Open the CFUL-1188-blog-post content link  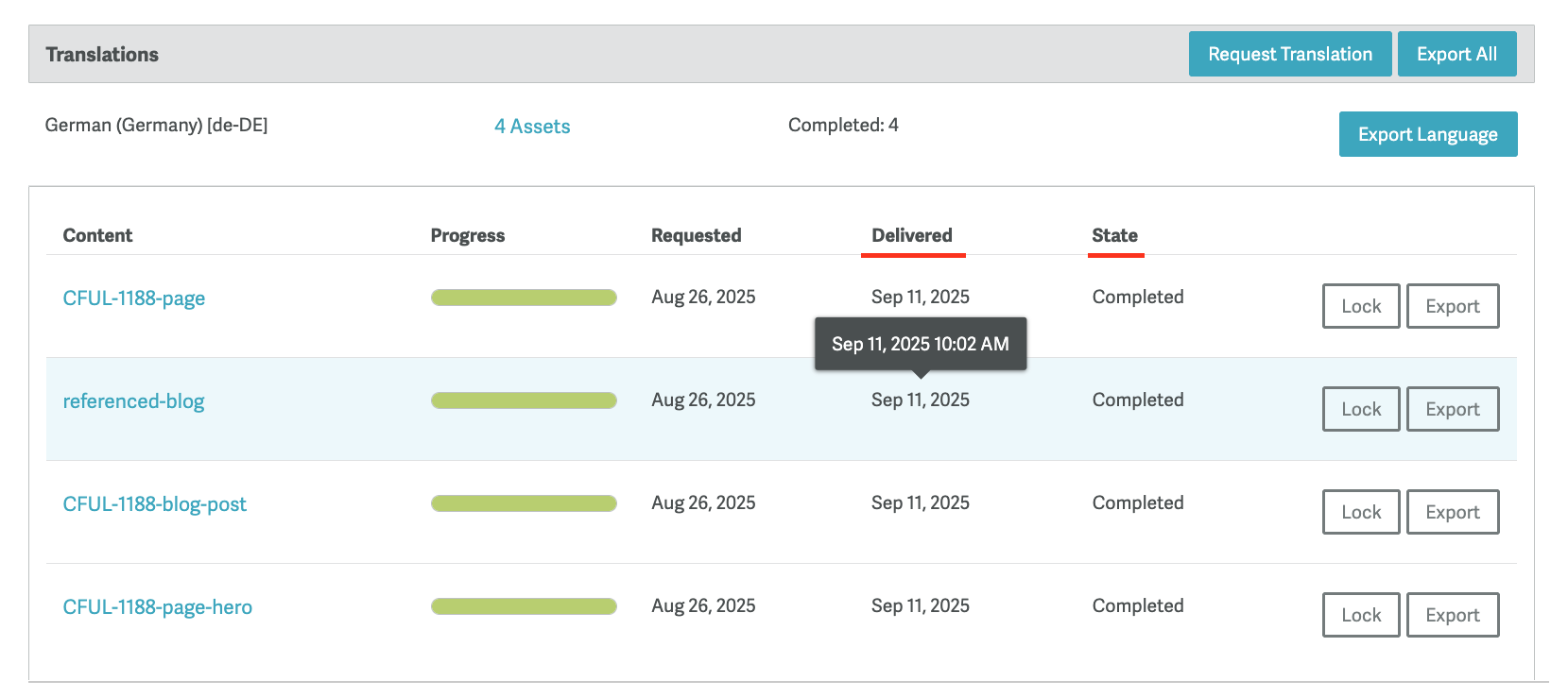pyautogui.click(x=154, y=504)
